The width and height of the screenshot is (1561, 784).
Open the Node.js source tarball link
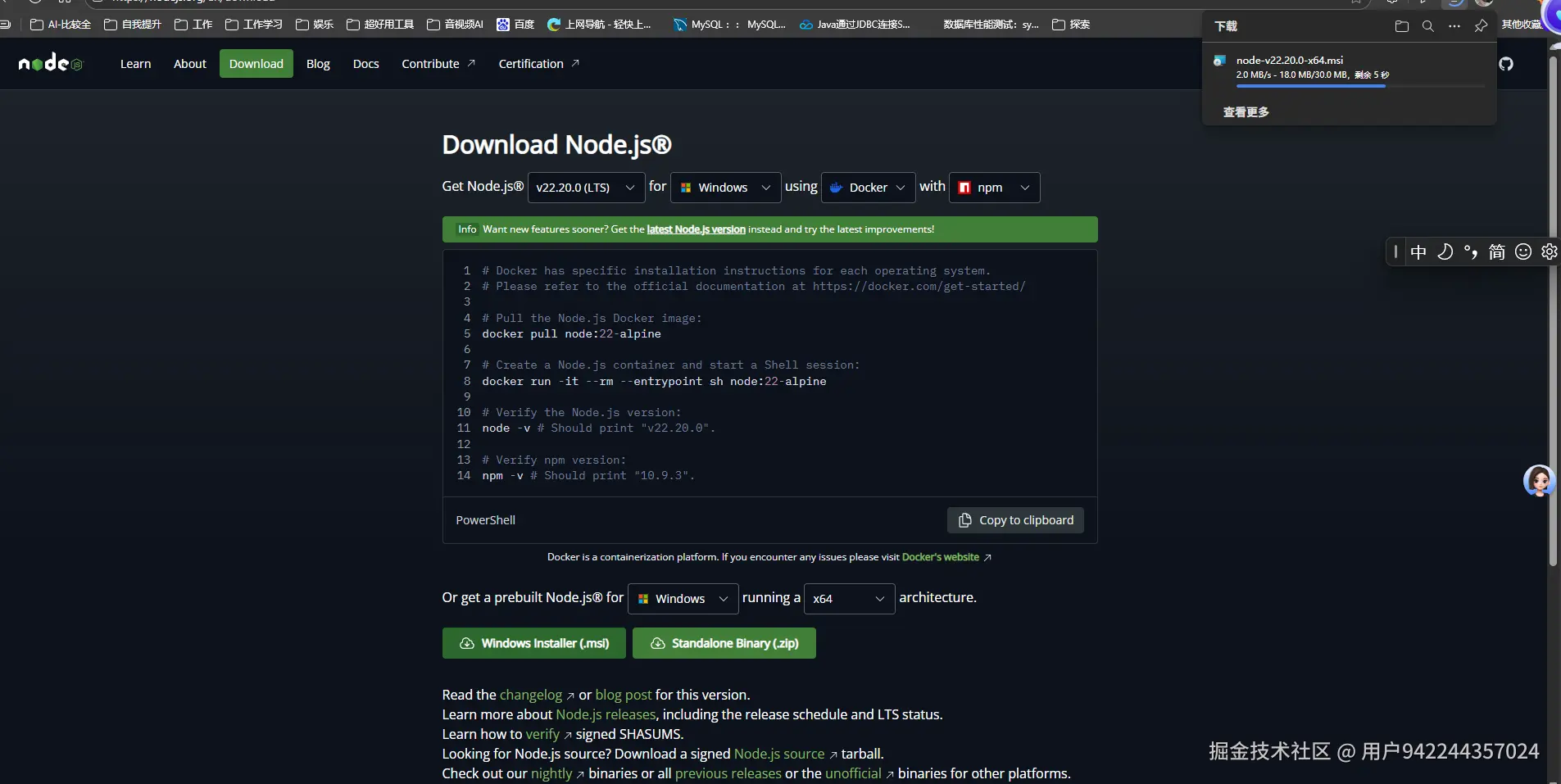[x=779, y=754]
